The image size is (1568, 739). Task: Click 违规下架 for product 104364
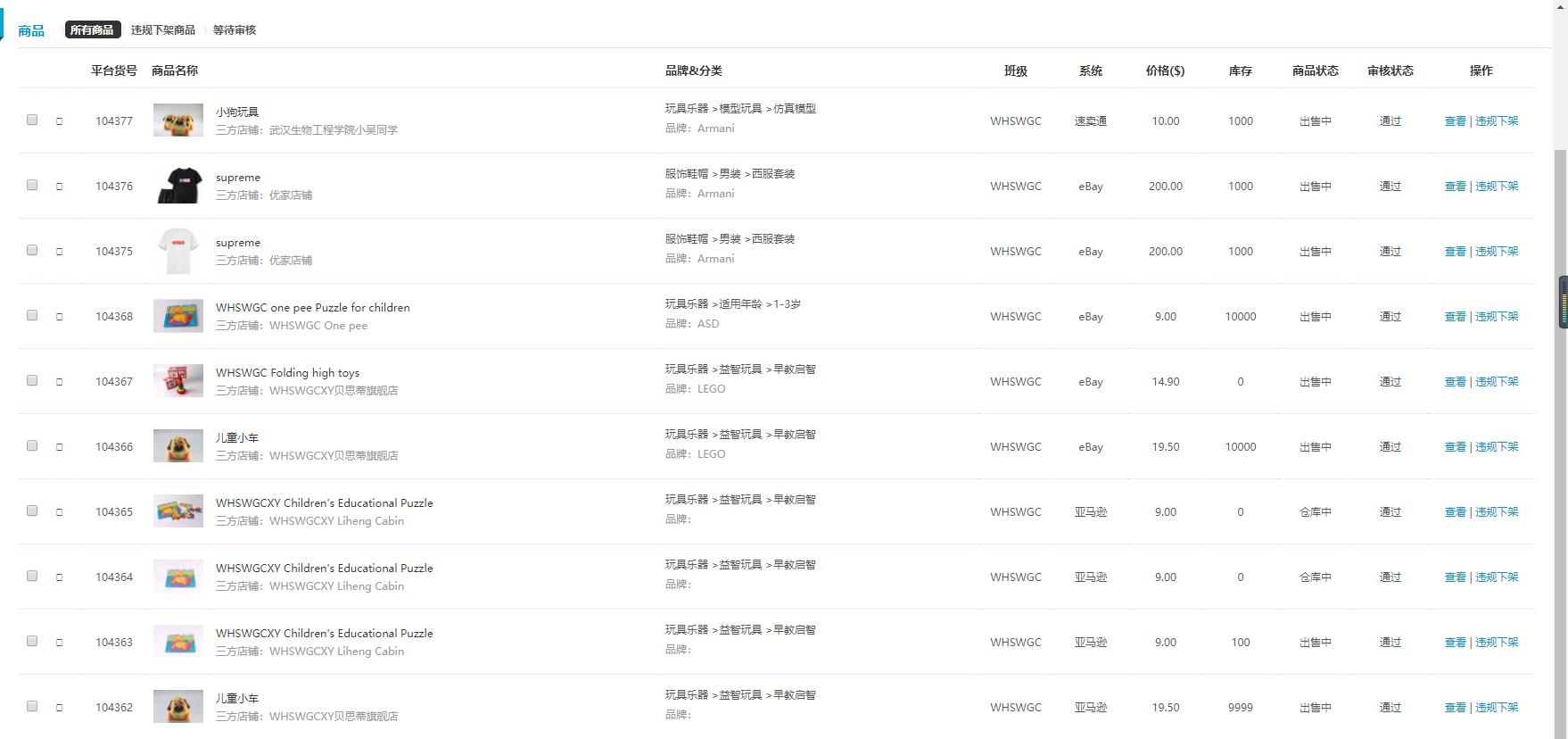1497,577
